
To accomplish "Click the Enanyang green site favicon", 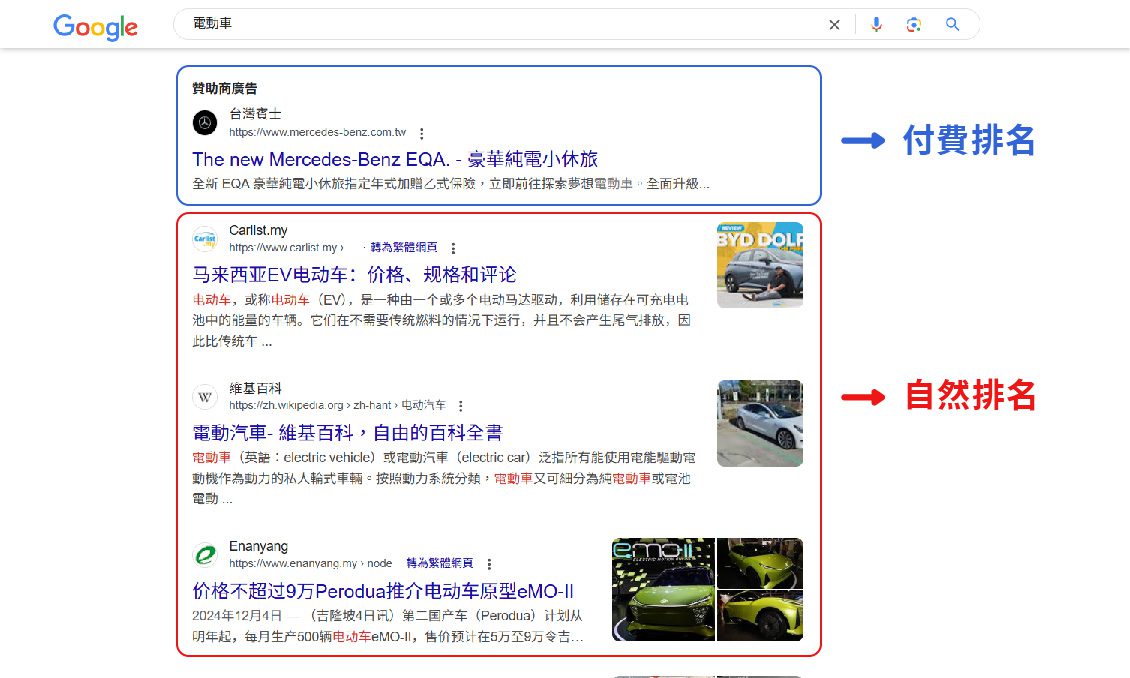I will [205, 555].
